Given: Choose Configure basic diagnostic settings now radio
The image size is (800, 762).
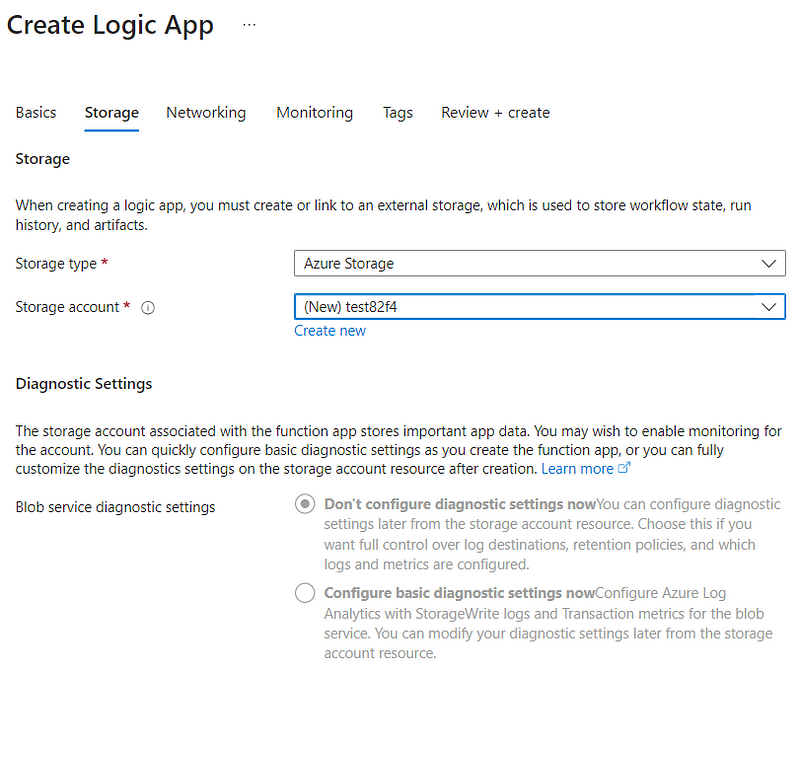Looking at the screenshot, I should (x=305, y=593).
